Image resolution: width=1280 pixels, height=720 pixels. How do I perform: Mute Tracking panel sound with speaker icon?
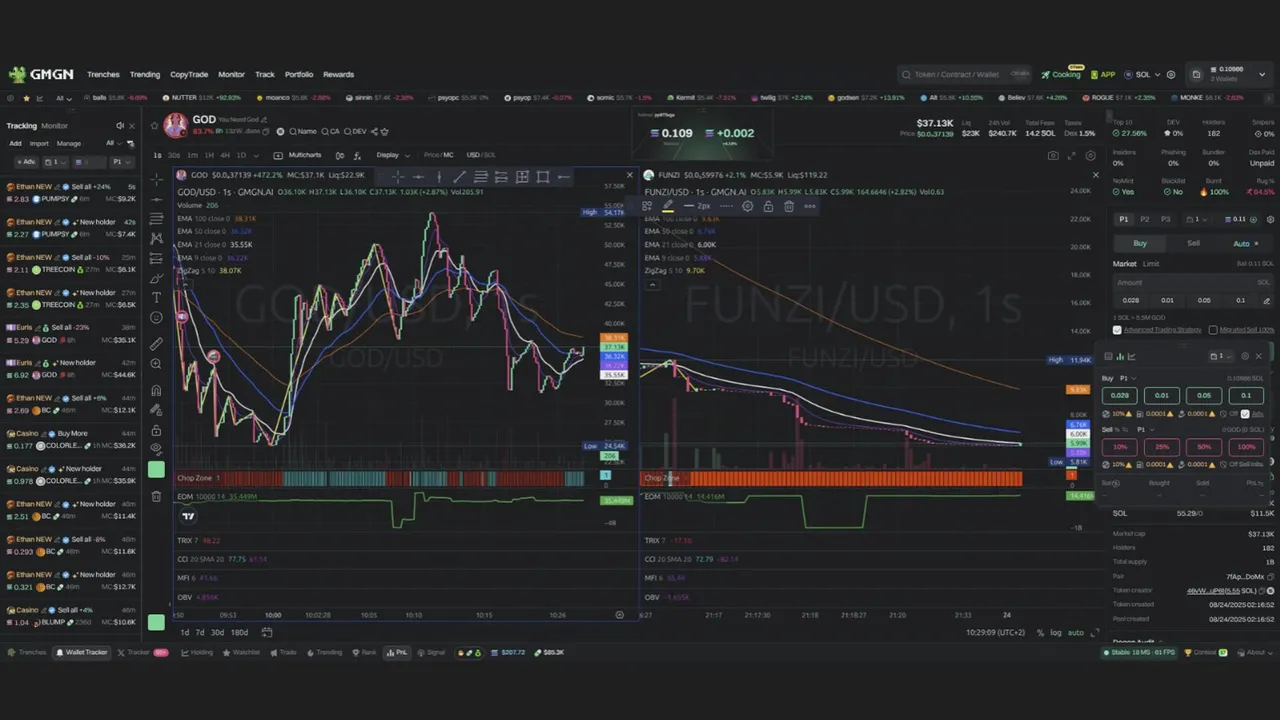pos(119,126)
